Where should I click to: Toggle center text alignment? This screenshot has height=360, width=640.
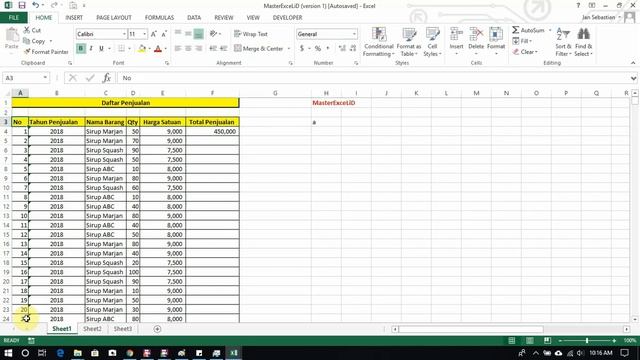point(188,49)
